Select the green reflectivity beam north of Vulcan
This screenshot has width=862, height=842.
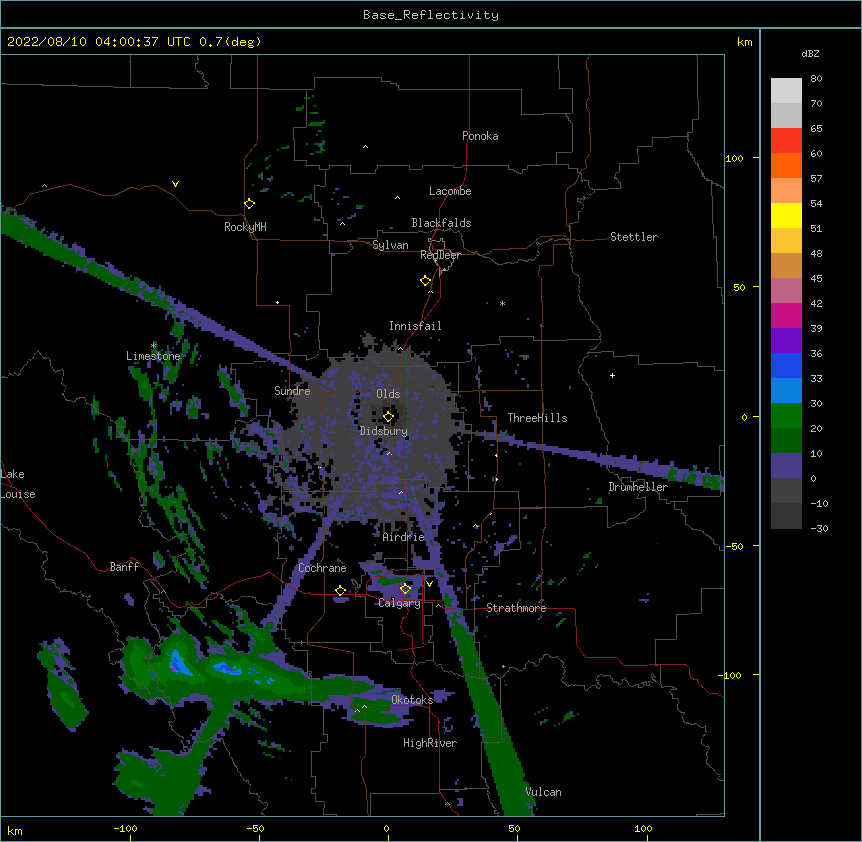(487, 703)
